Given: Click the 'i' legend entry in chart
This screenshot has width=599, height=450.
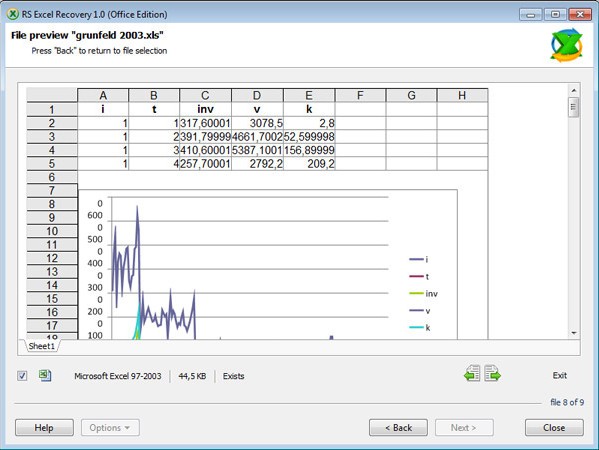Looking at the screenshot, I should (x=419, y=259).
